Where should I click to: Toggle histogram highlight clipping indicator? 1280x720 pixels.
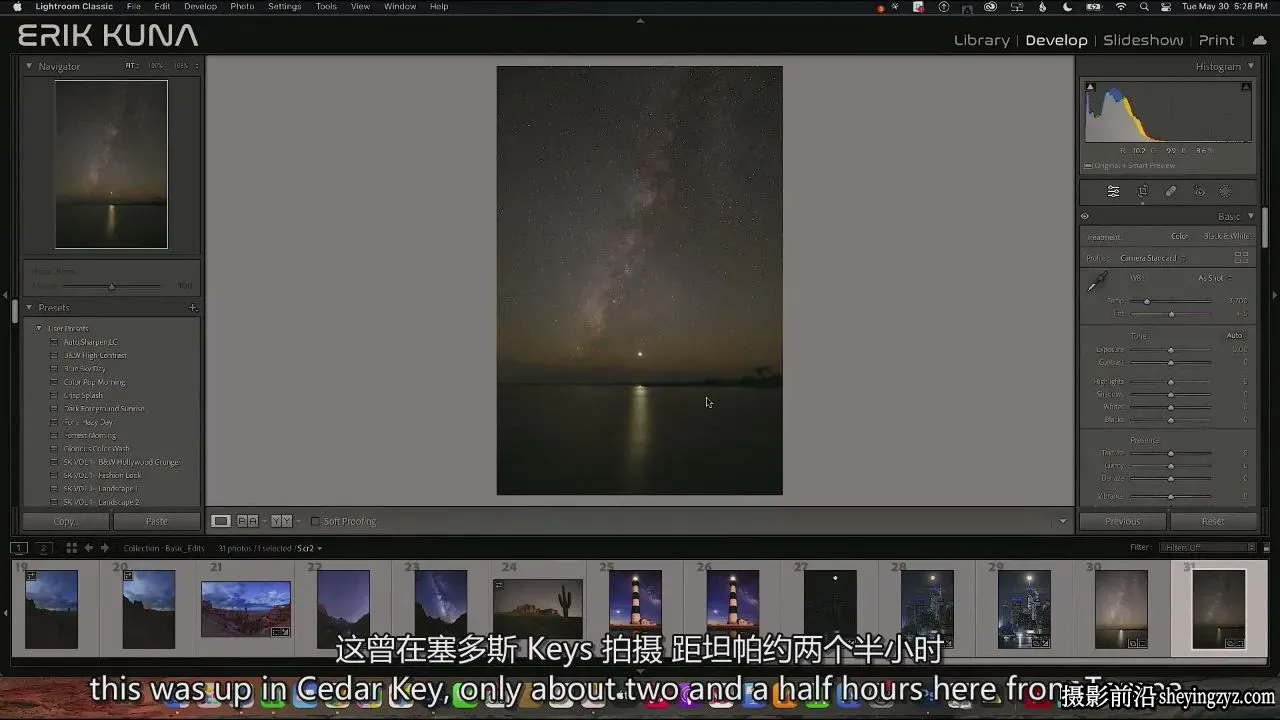pos(1246,87)
